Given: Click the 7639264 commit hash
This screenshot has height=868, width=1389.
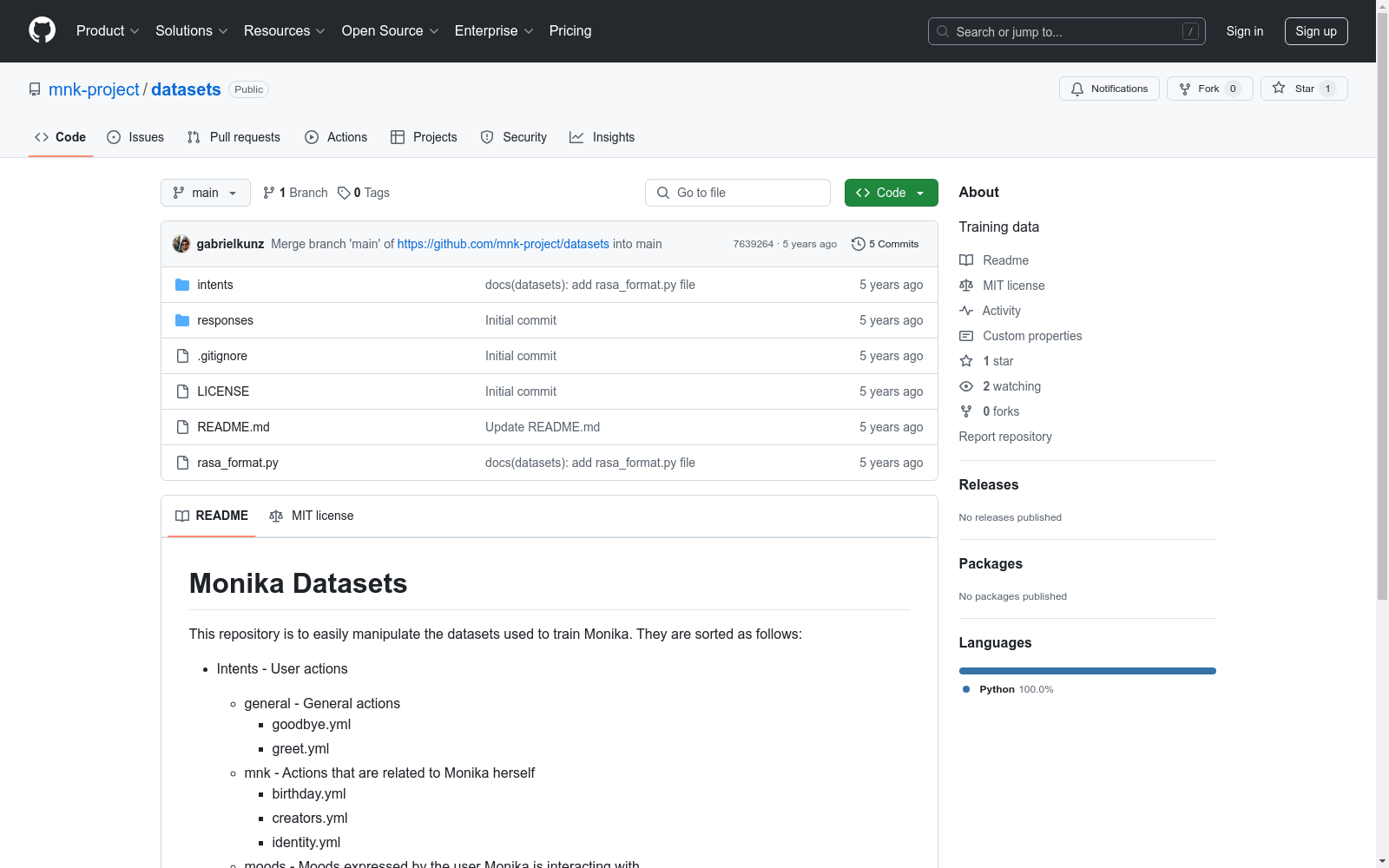Looking at the screenshot, I should tap(754, 244).
